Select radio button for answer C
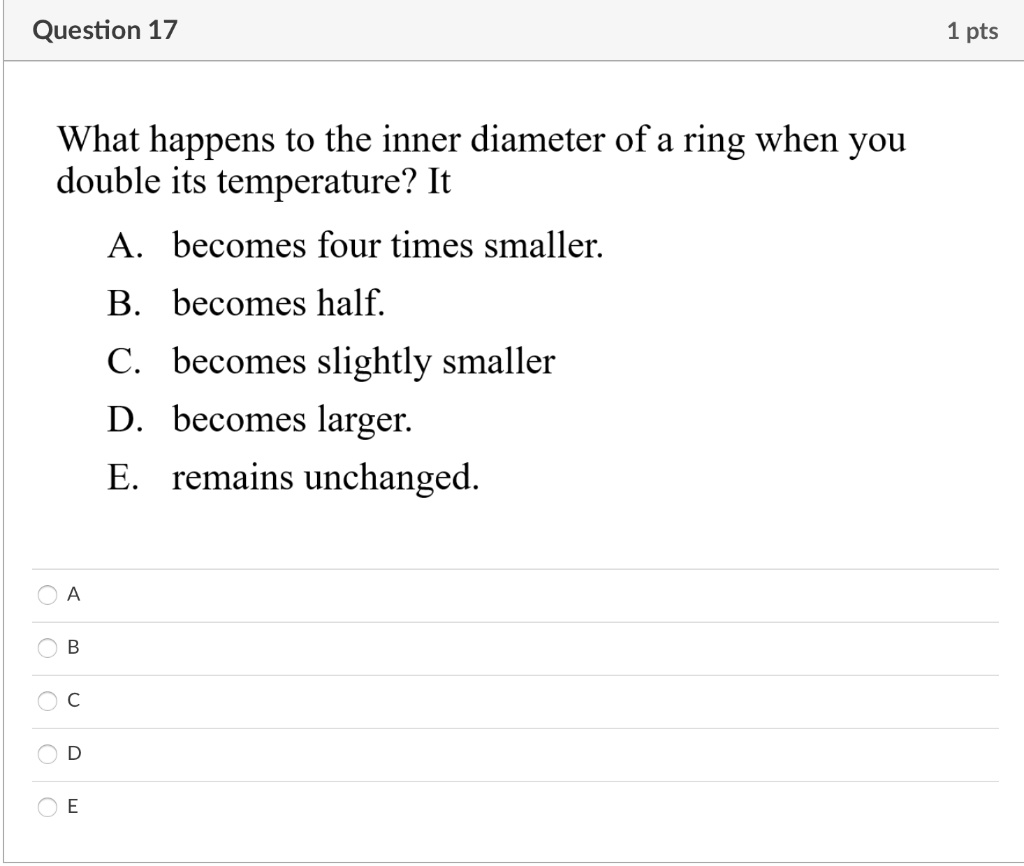 click(47, 701)
